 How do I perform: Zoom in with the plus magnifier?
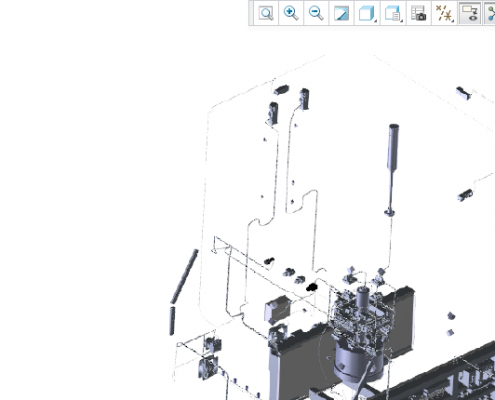[x=291, y=13]
